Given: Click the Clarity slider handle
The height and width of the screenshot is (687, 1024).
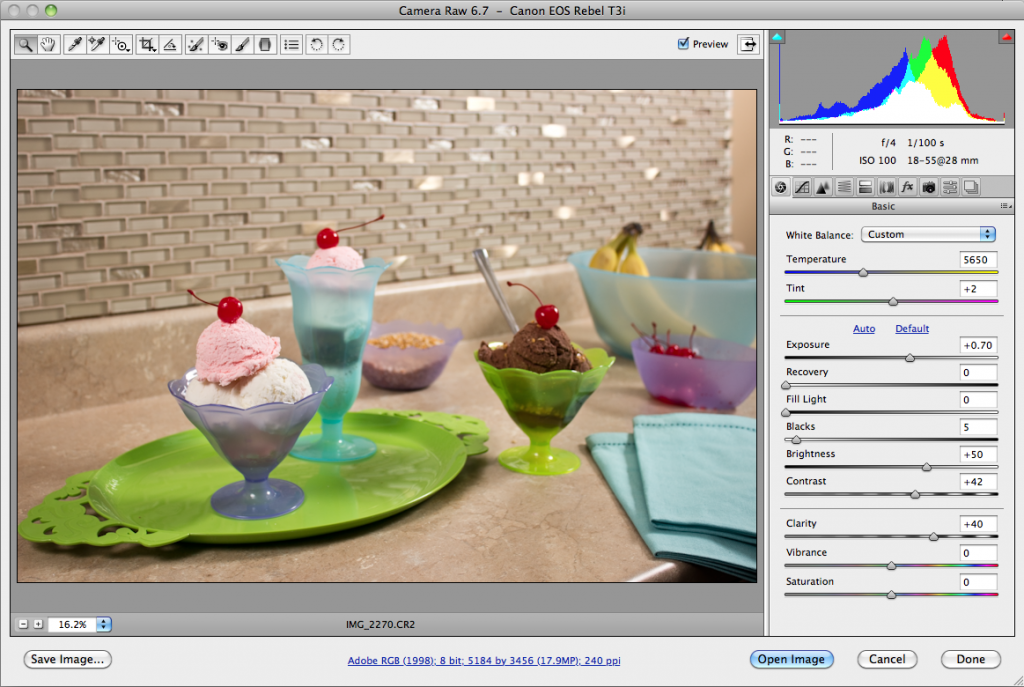Looking at the screenshot, I should (936, 536).
